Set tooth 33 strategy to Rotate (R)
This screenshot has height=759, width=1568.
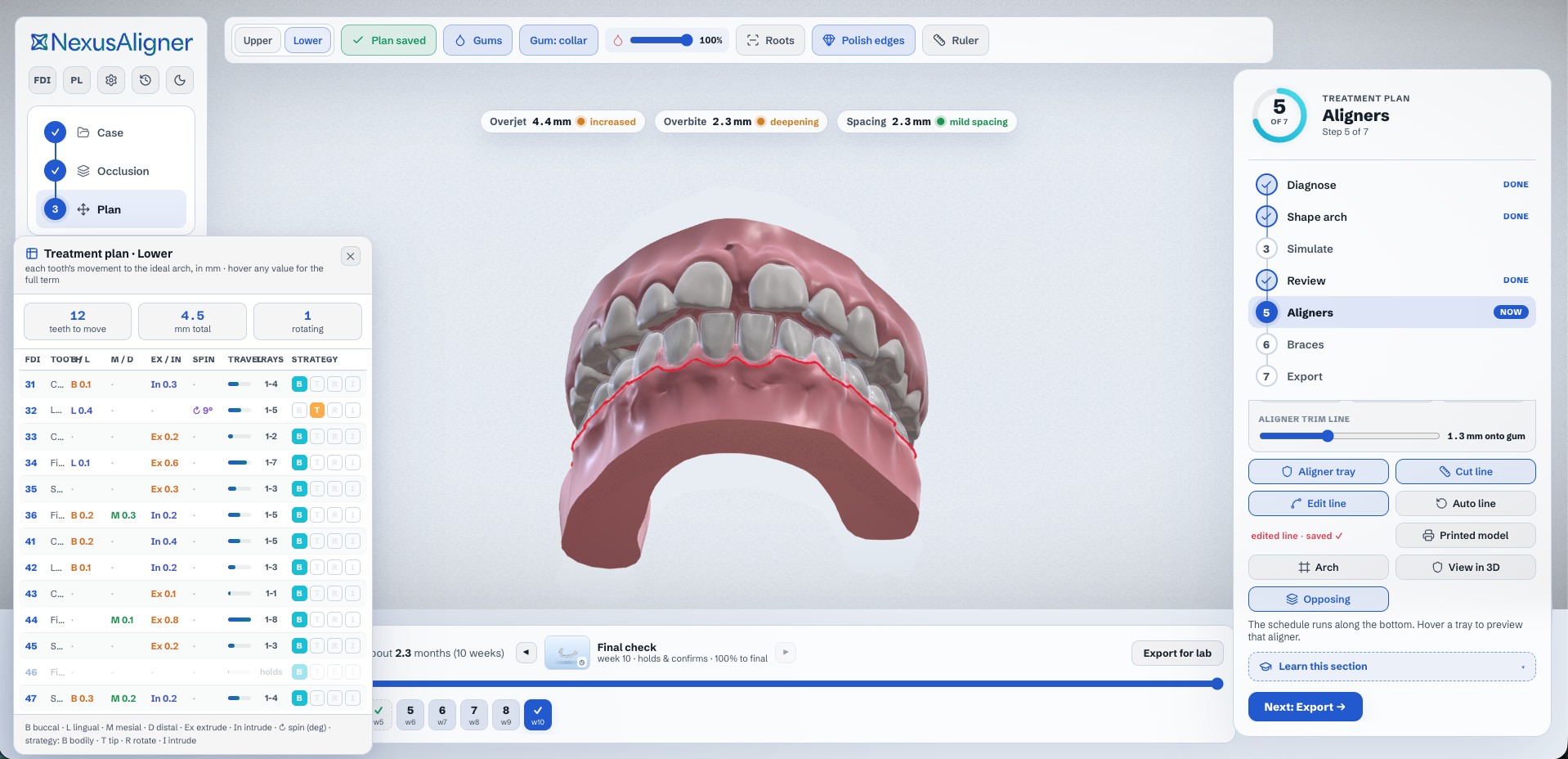coord(335,436)
